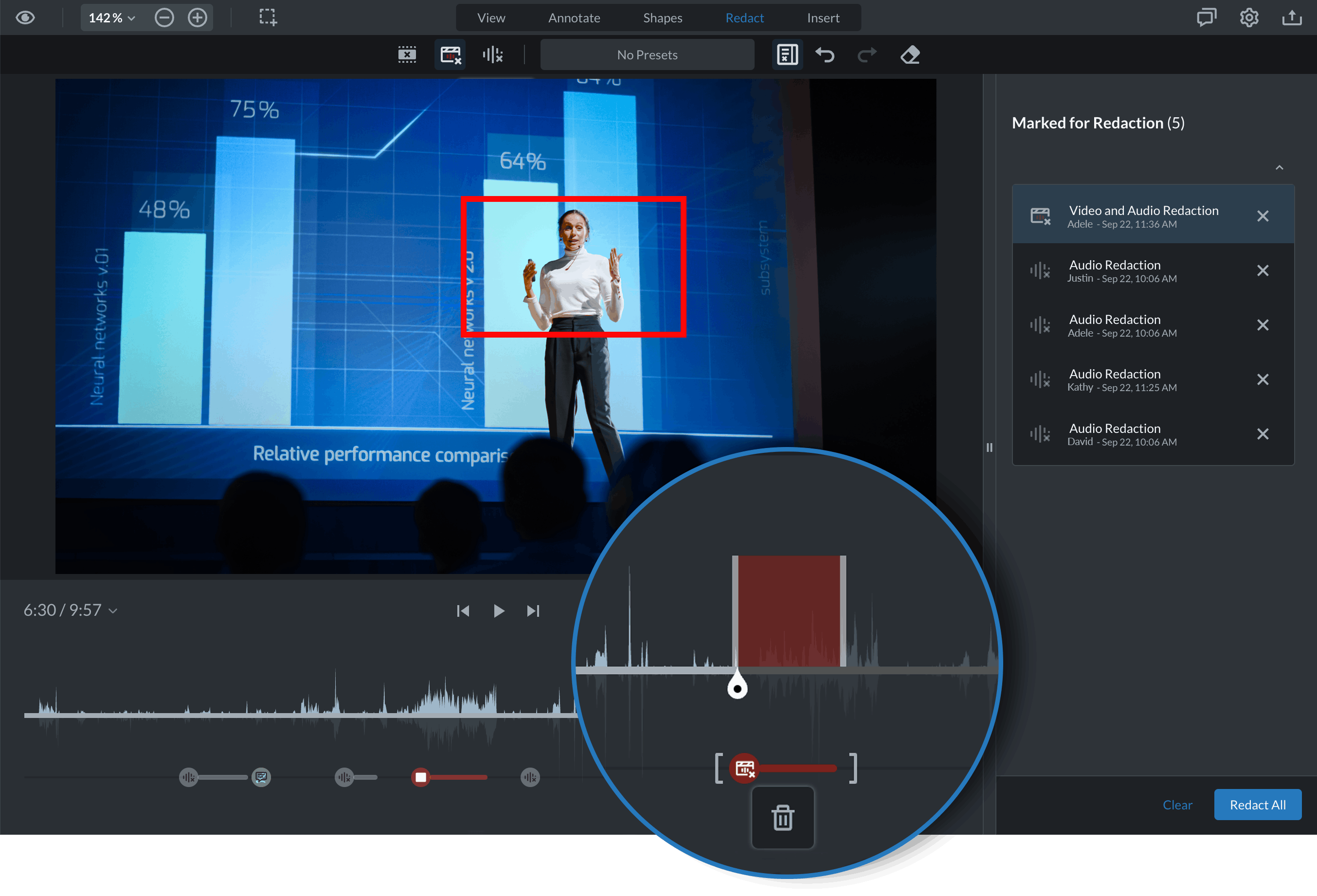The width and height of the screenshot is (1317, 896).
Task: Click the Clear link
Action: [x=1177, y=805]
